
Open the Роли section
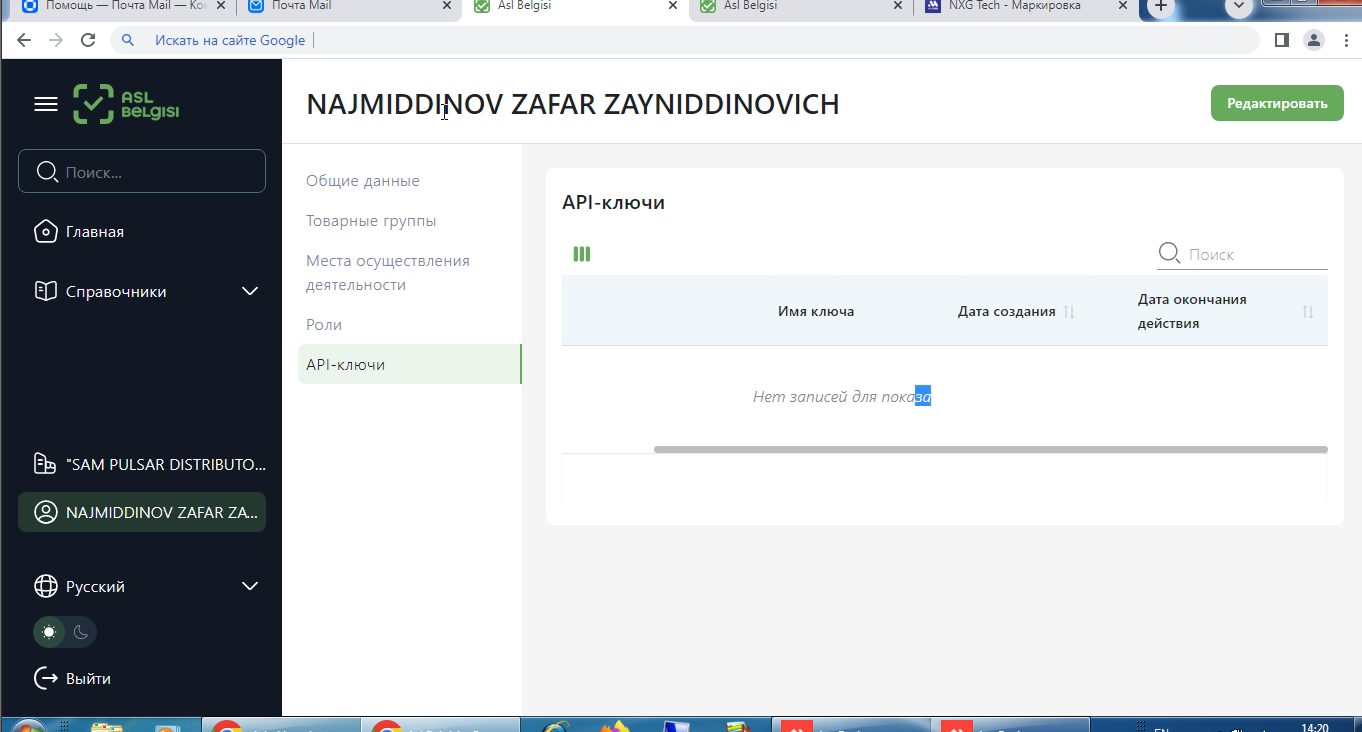point(324,325)
